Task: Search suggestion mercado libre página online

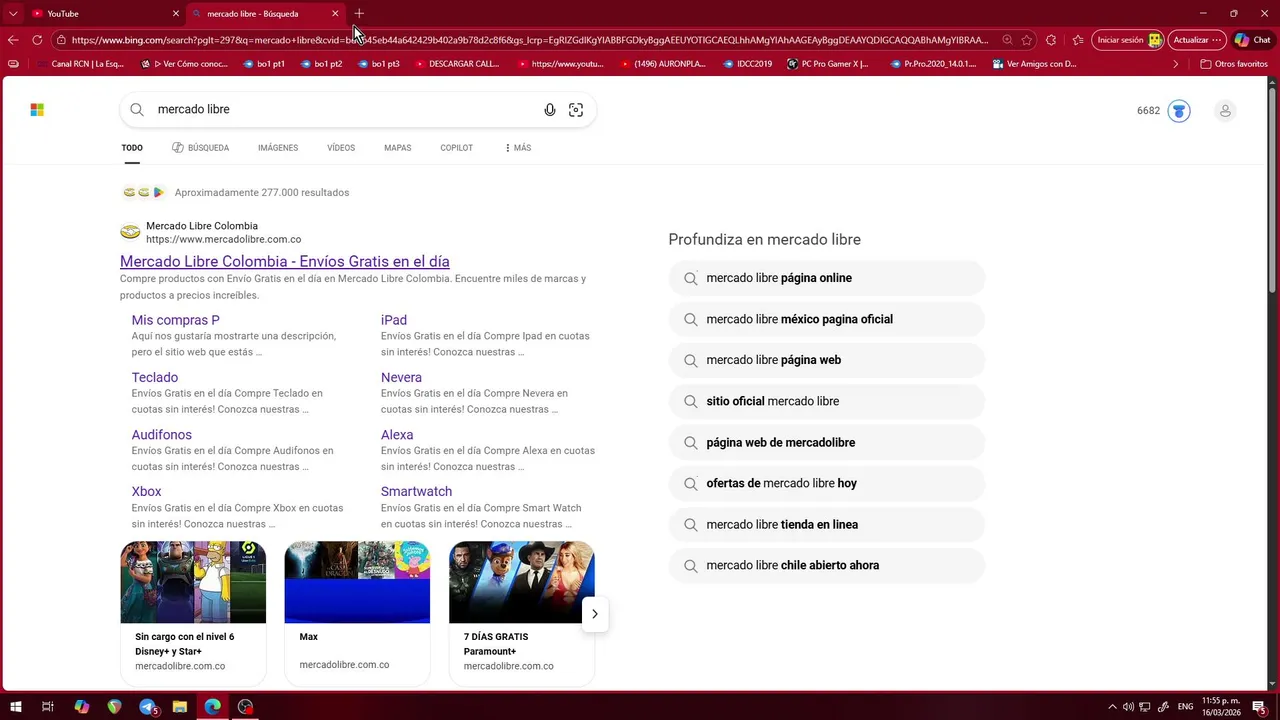Action: [x=827, y=278]
